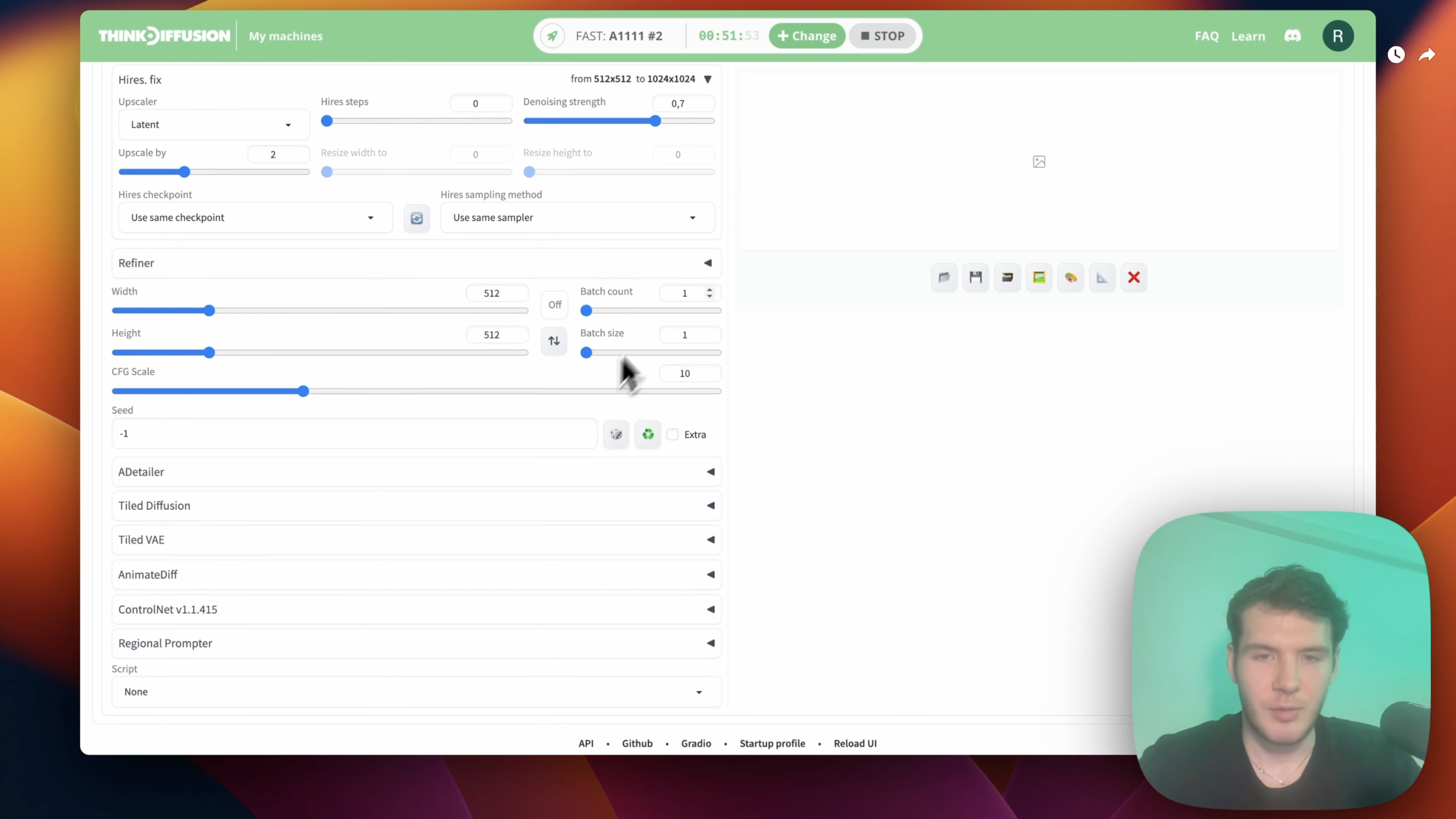Collapse the Hires. fix section arrow
The height and width of the screenshot is (819, 1456).
(708, 79)
